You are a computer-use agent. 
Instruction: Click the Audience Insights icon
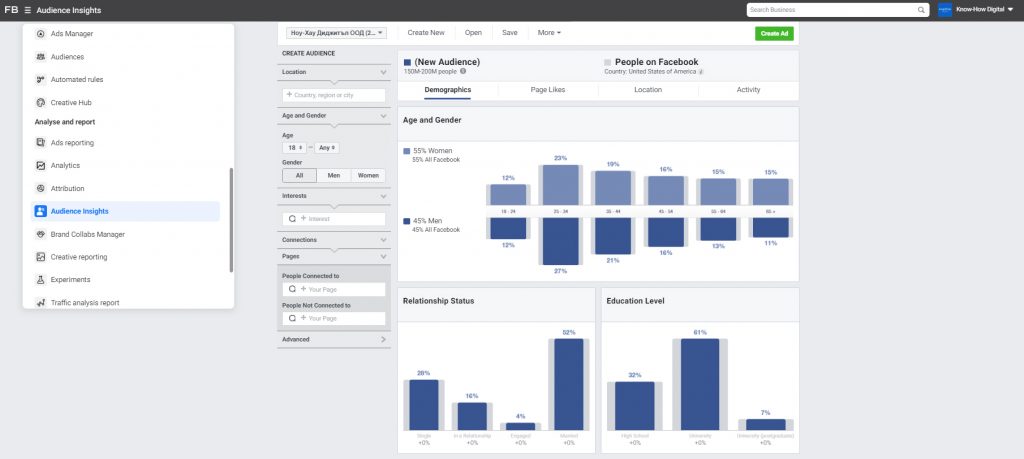tap(40, 211)
